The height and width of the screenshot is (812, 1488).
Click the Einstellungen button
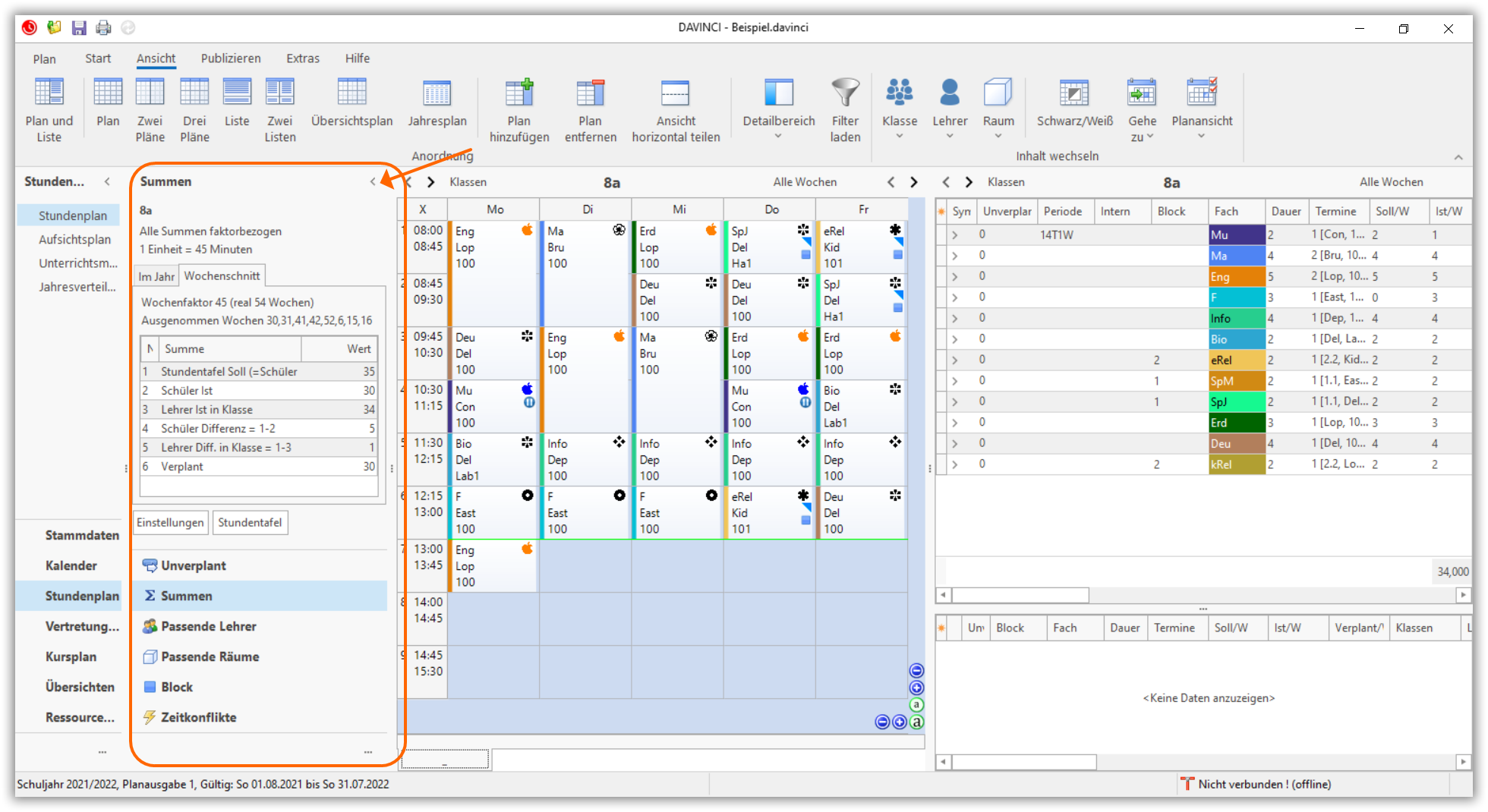(170, 523)
